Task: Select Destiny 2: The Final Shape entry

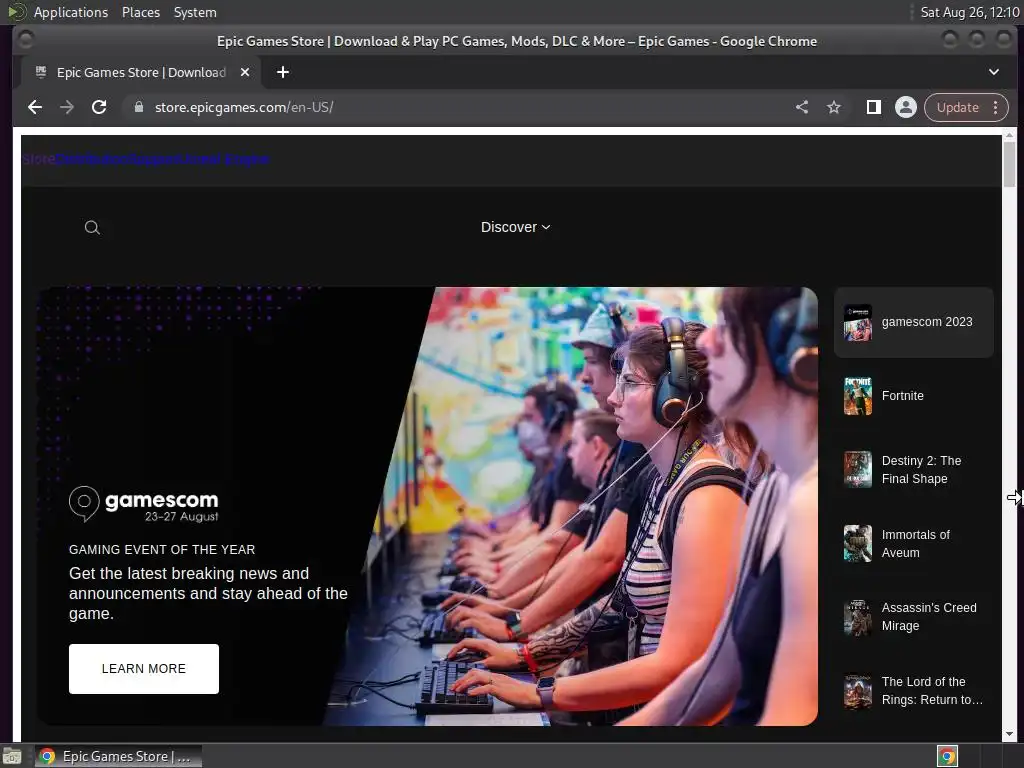Action: point(914,470)
